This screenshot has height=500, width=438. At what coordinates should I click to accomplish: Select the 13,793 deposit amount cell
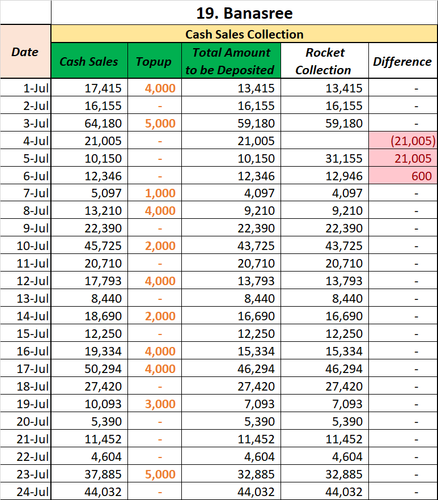click(x=231, y=281)
